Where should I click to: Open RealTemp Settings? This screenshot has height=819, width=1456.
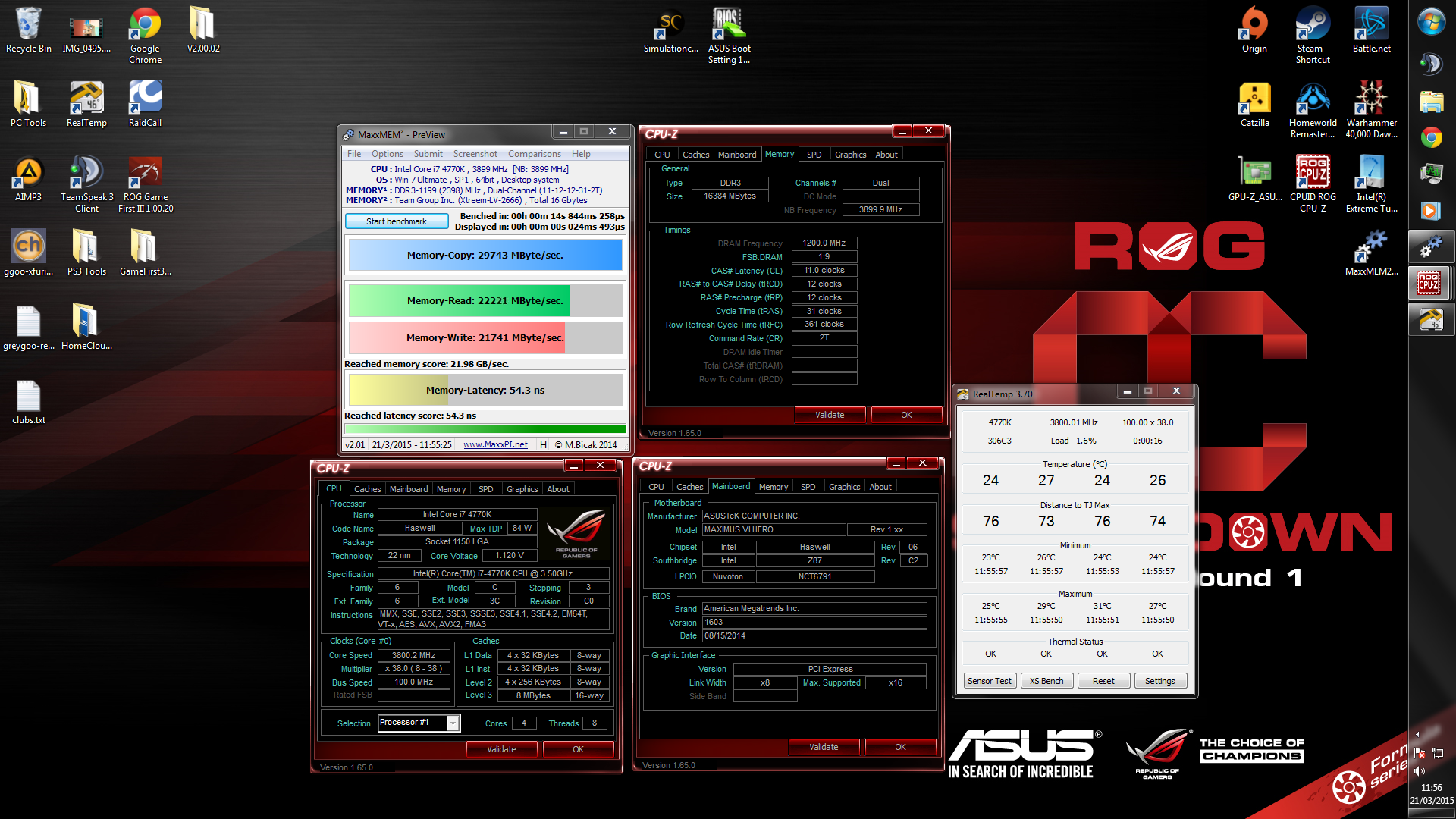[x=1159, y=681]
